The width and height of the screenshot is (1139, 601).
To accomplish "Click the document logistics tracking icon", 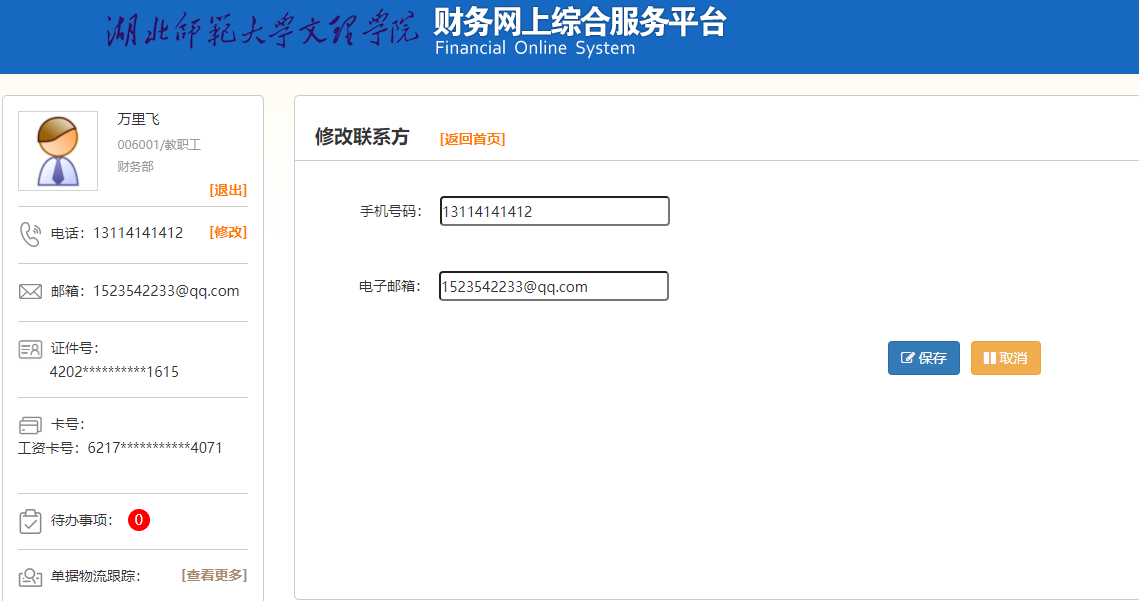I will (30, 577).
